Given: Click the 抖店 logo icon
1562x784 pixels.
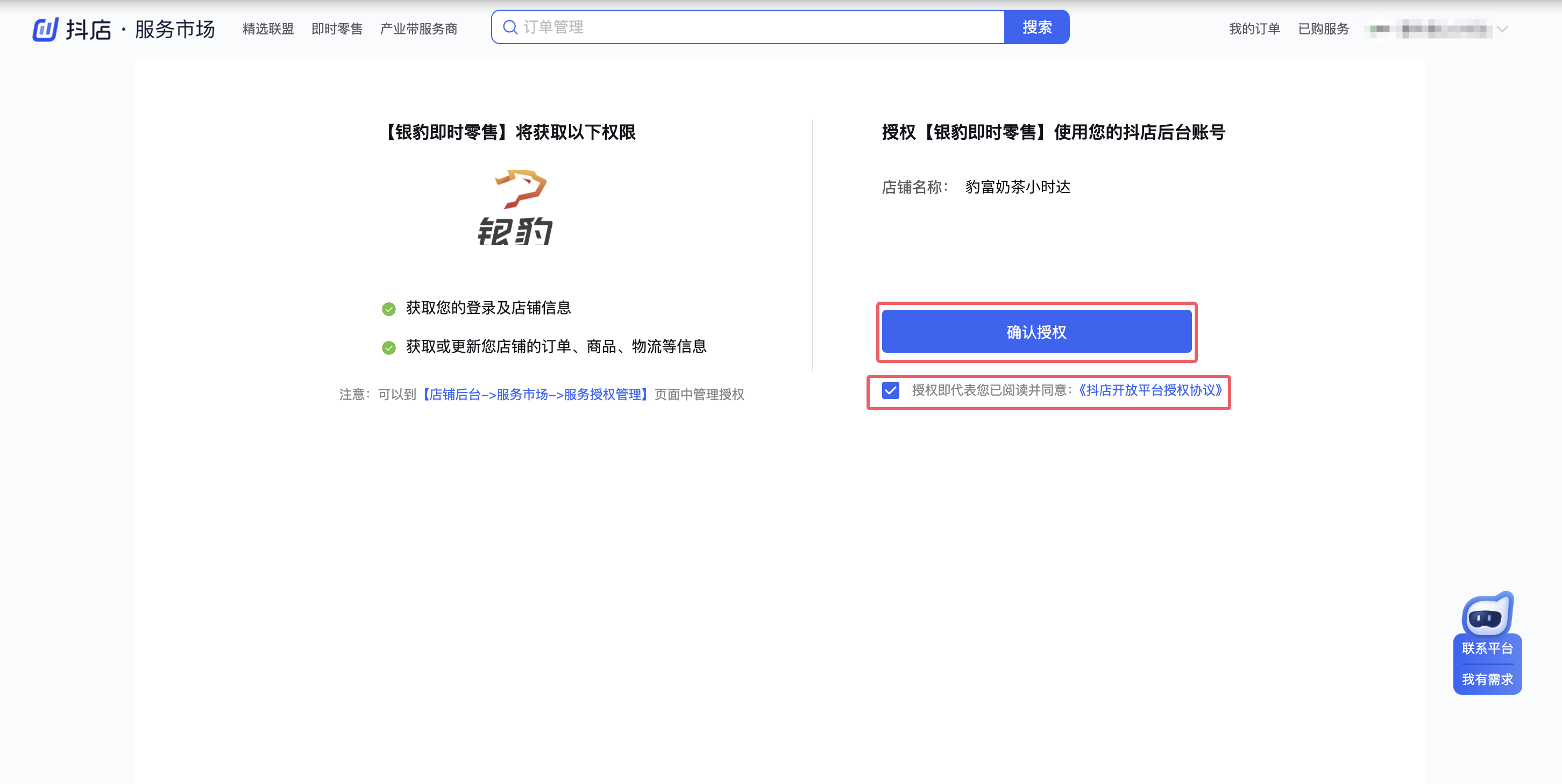Looking at the screenshot, I should (x=45, y=28).
